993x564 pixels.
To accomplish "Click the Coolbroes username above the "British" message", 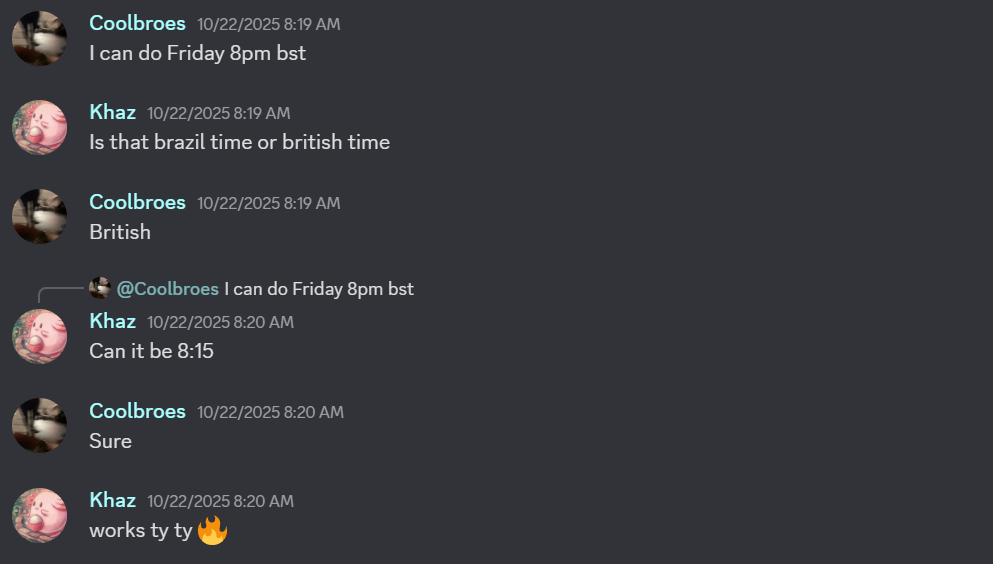I will 137,202.
